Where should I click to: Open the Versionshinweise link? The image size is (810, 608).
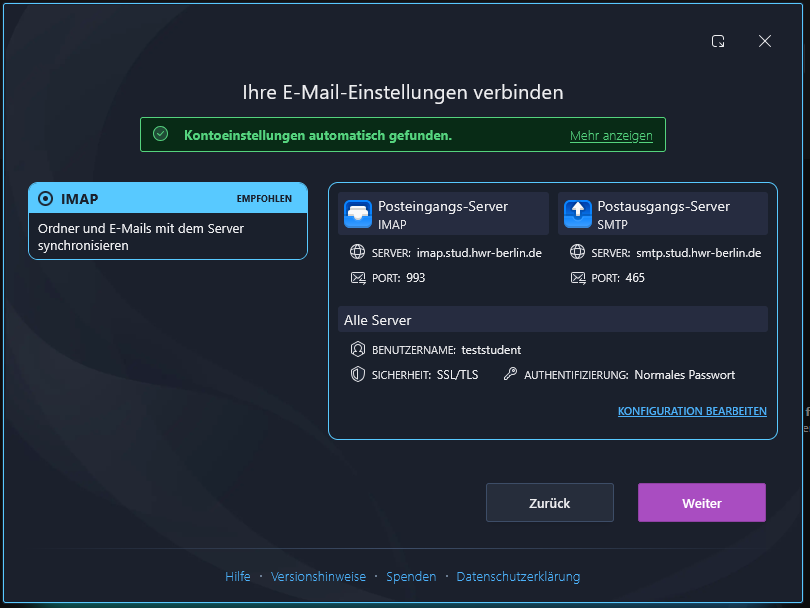(318, 576)
